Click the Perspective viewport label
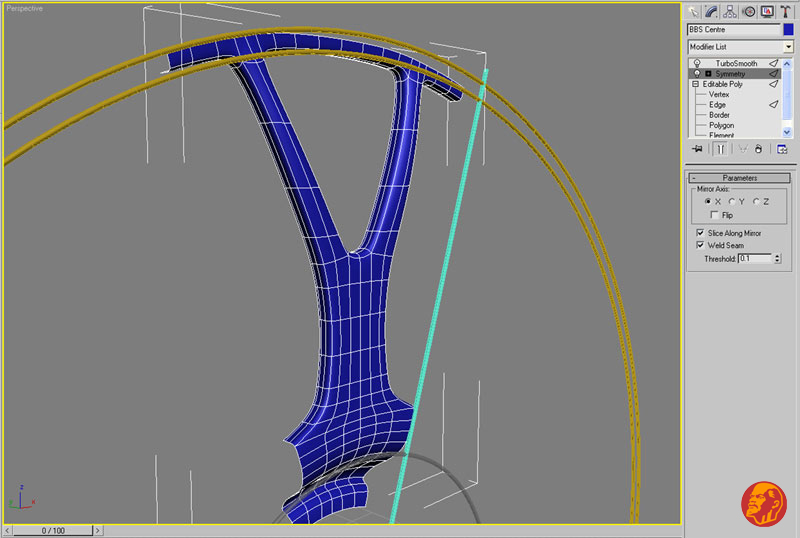800x538 pixels. (24, 9)
